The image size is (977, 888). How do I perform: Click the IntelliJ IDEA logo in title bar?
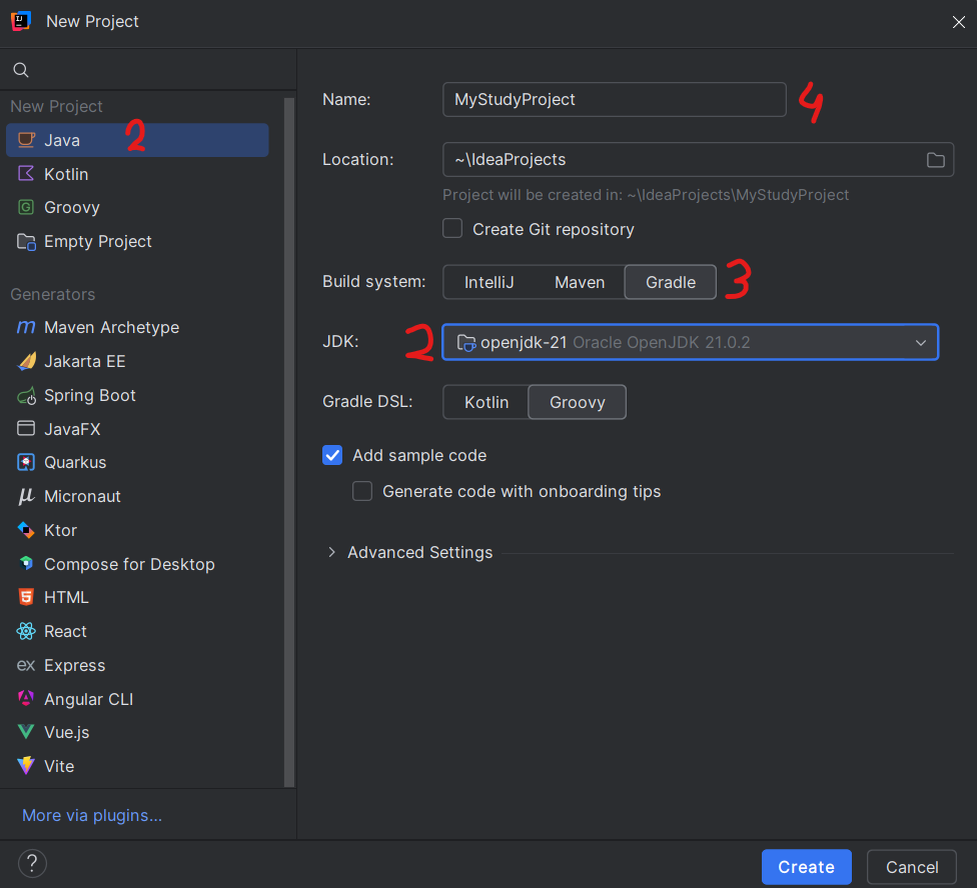(21, 21)
